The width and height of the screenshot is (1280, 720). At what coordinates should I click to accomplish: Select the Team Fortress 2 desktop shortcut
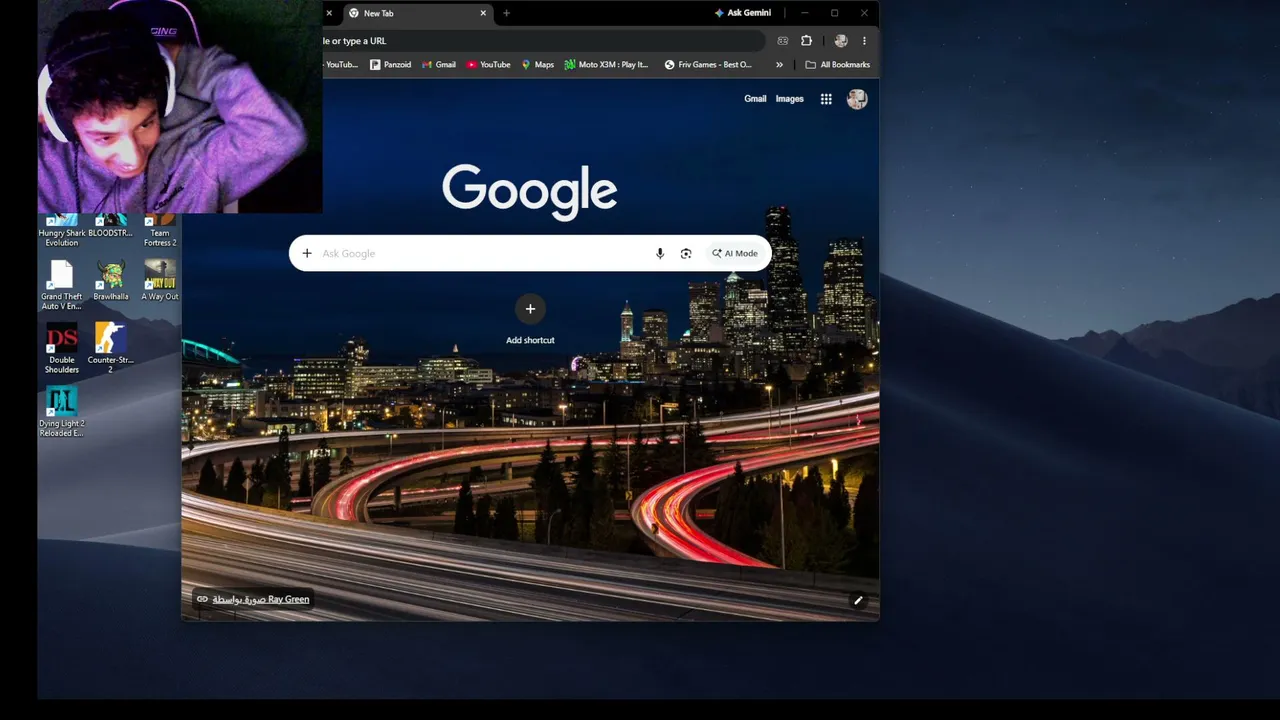coord(160,231)
